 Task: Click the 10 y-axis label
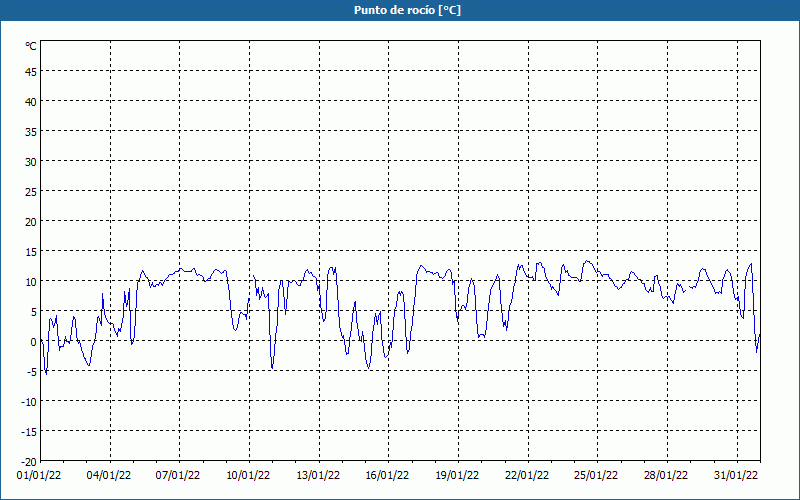pyautogui.click(x=31, y=282)
